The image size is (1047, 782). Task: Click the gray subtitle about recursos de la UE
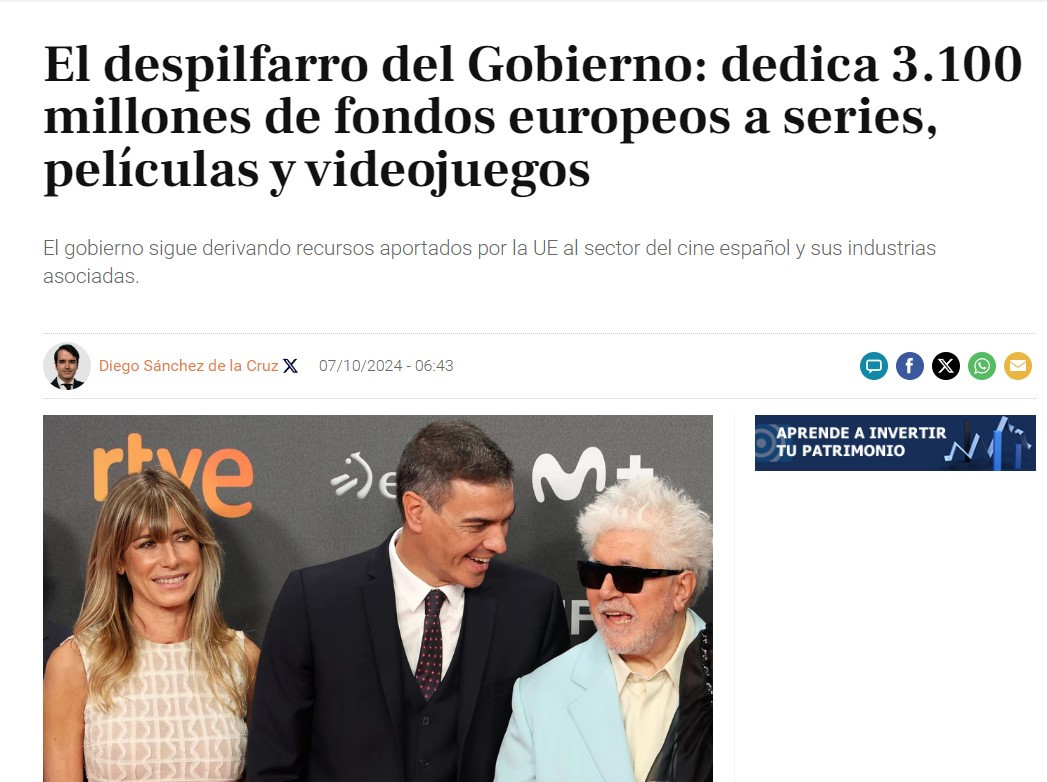[489, 262]
